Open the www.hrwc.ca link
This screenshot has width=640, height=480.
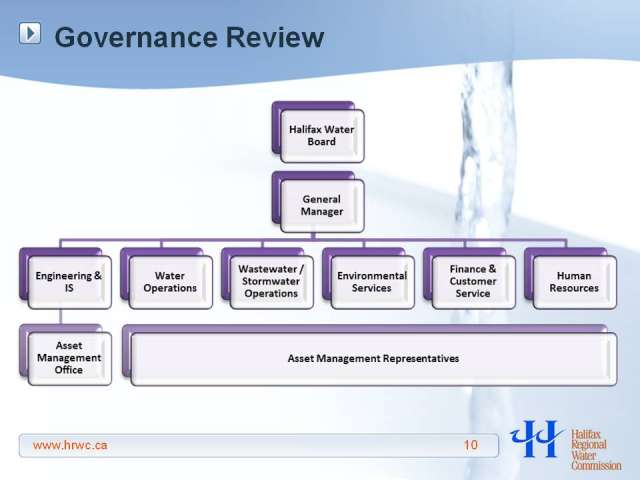70,445
